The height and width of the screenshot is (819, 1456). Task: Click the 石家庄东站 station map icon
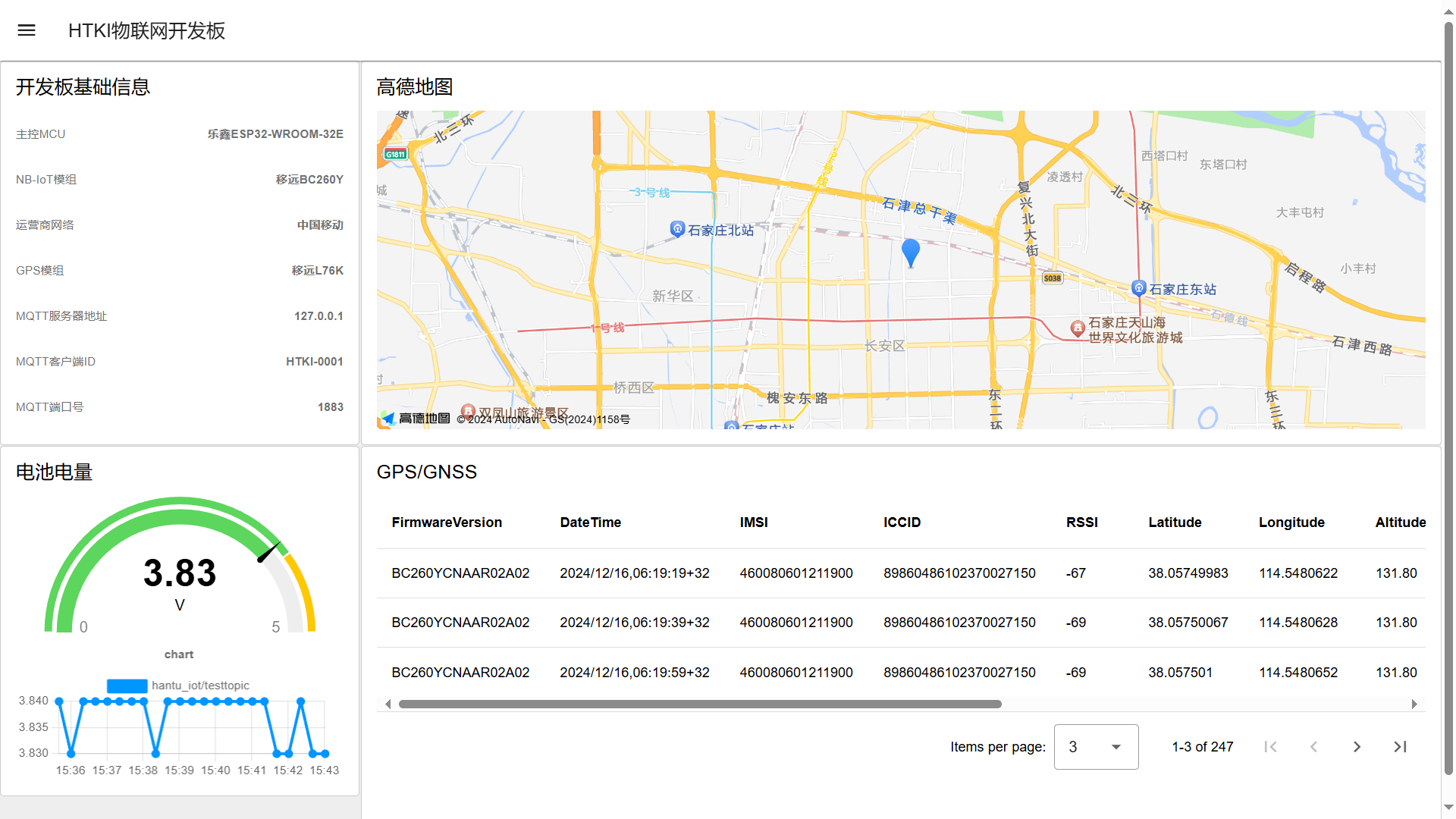tap(1138, 288)
